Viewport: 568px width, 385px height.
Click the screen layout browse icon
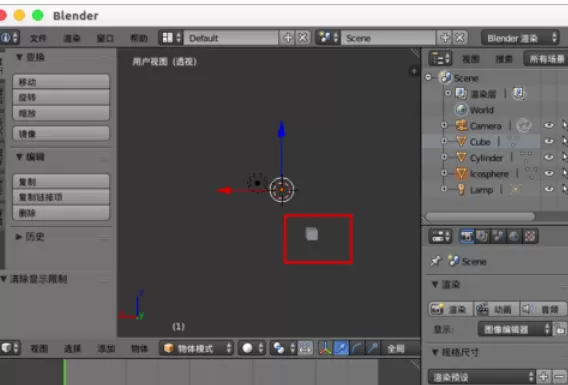click(171, 38)
